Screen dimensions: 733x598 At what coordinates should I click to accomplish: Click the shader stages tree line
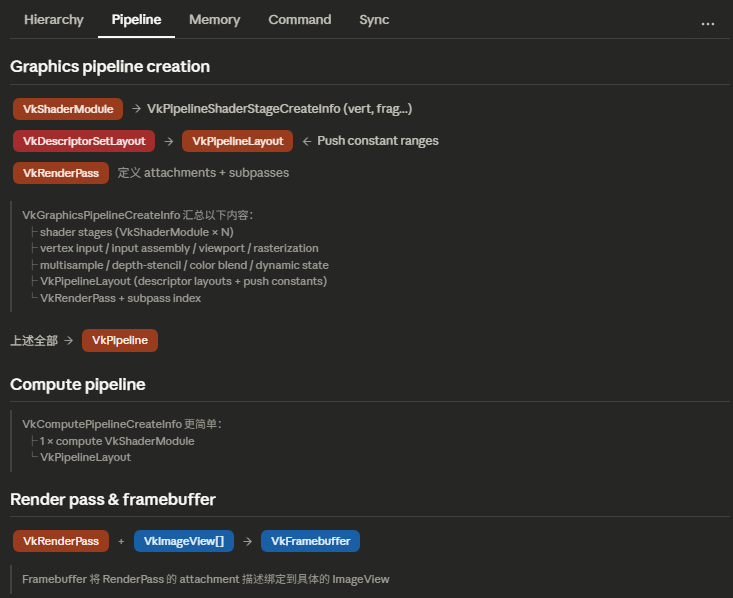[137, 232]
